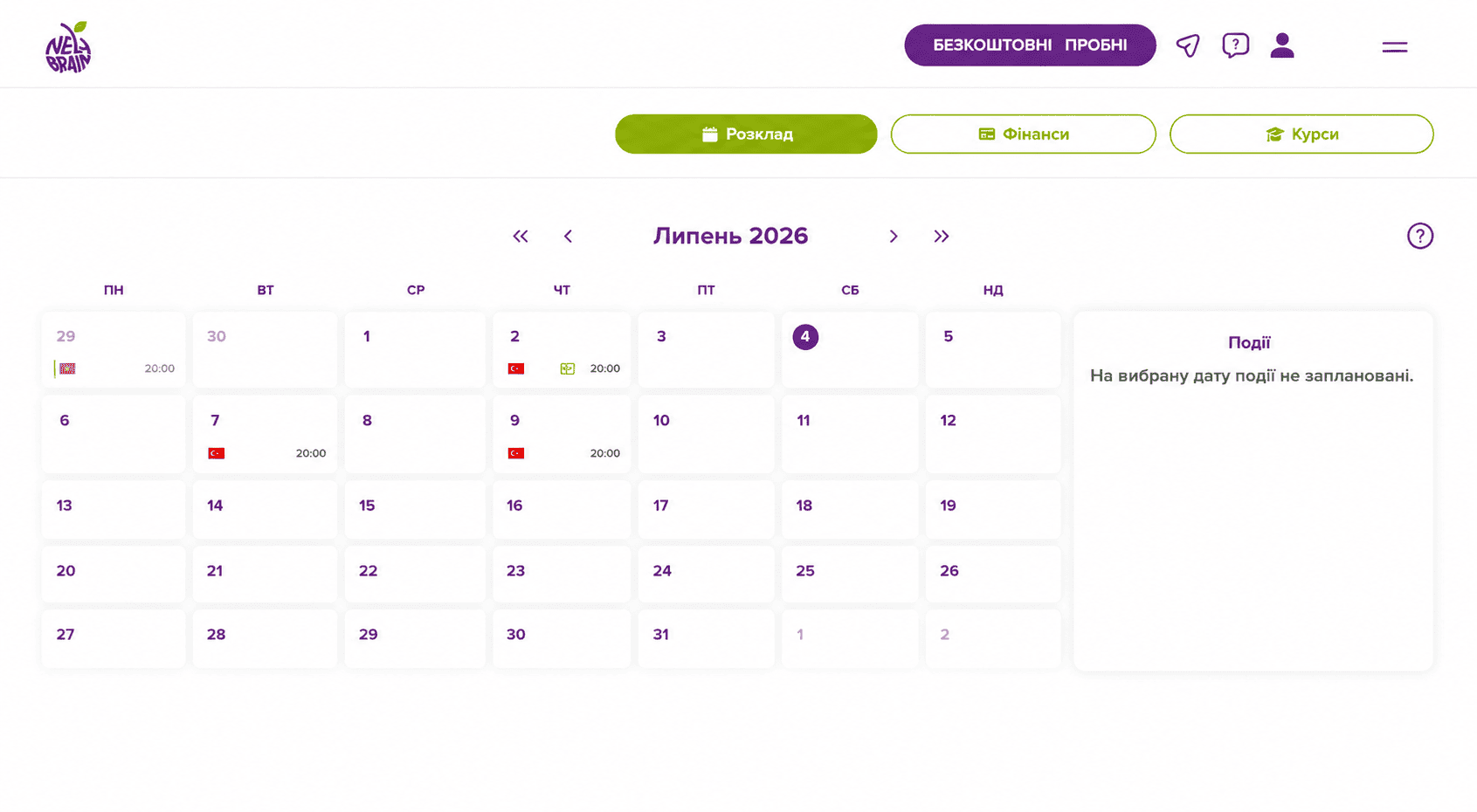Switch to the Курси tab
The height and width of the screenshot is (812, 1477).
point(1301,134)
